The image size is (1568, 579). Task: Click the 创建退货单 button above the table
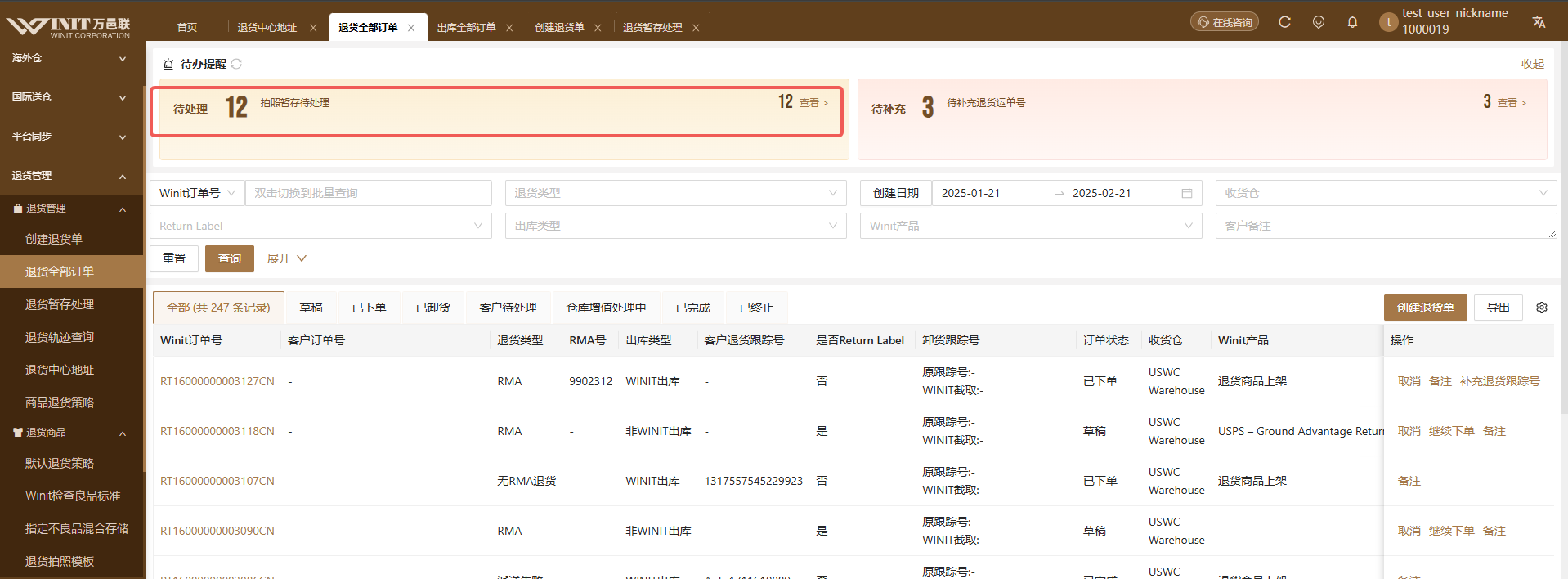[1426, 307]
